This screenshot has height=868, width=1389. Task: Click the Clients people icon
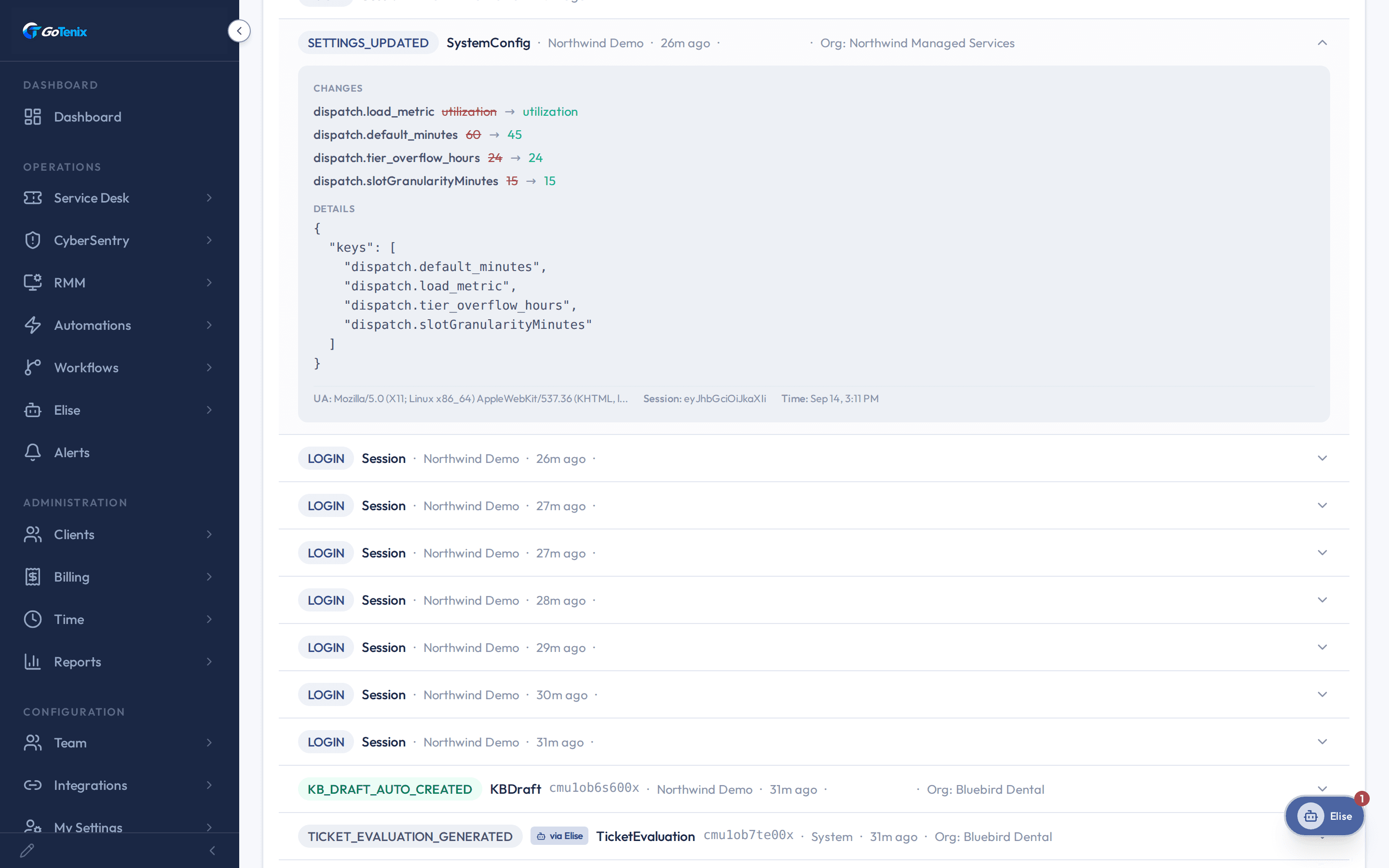(x=33, y=534)
